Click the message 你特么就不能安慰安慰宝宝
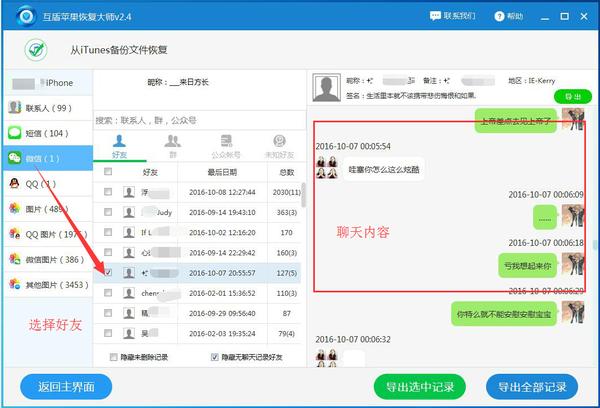 coord(504,314)
